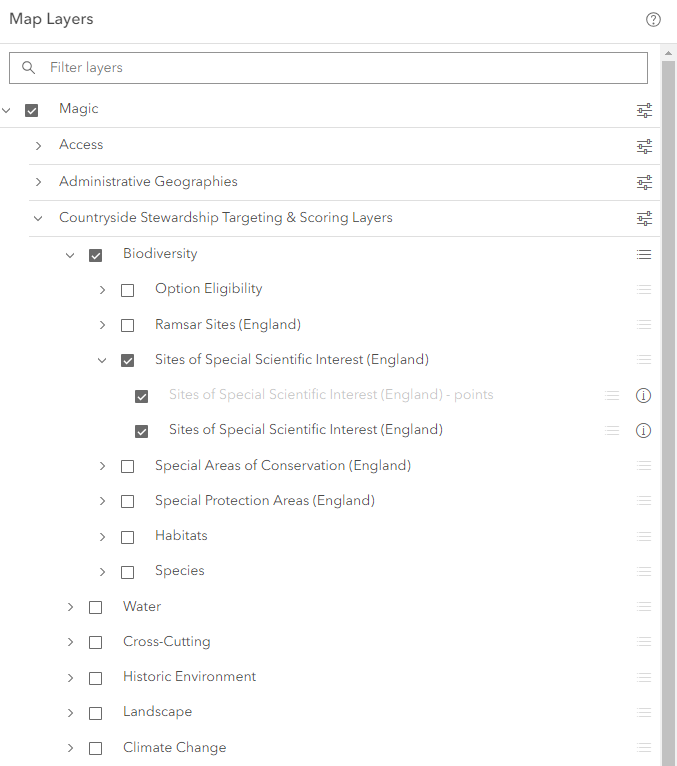Viewport: 677px width, 766px height.
Task: Click Cross-Cutting legend list icon
Action: pyautogui.click(x=644, y=641)
